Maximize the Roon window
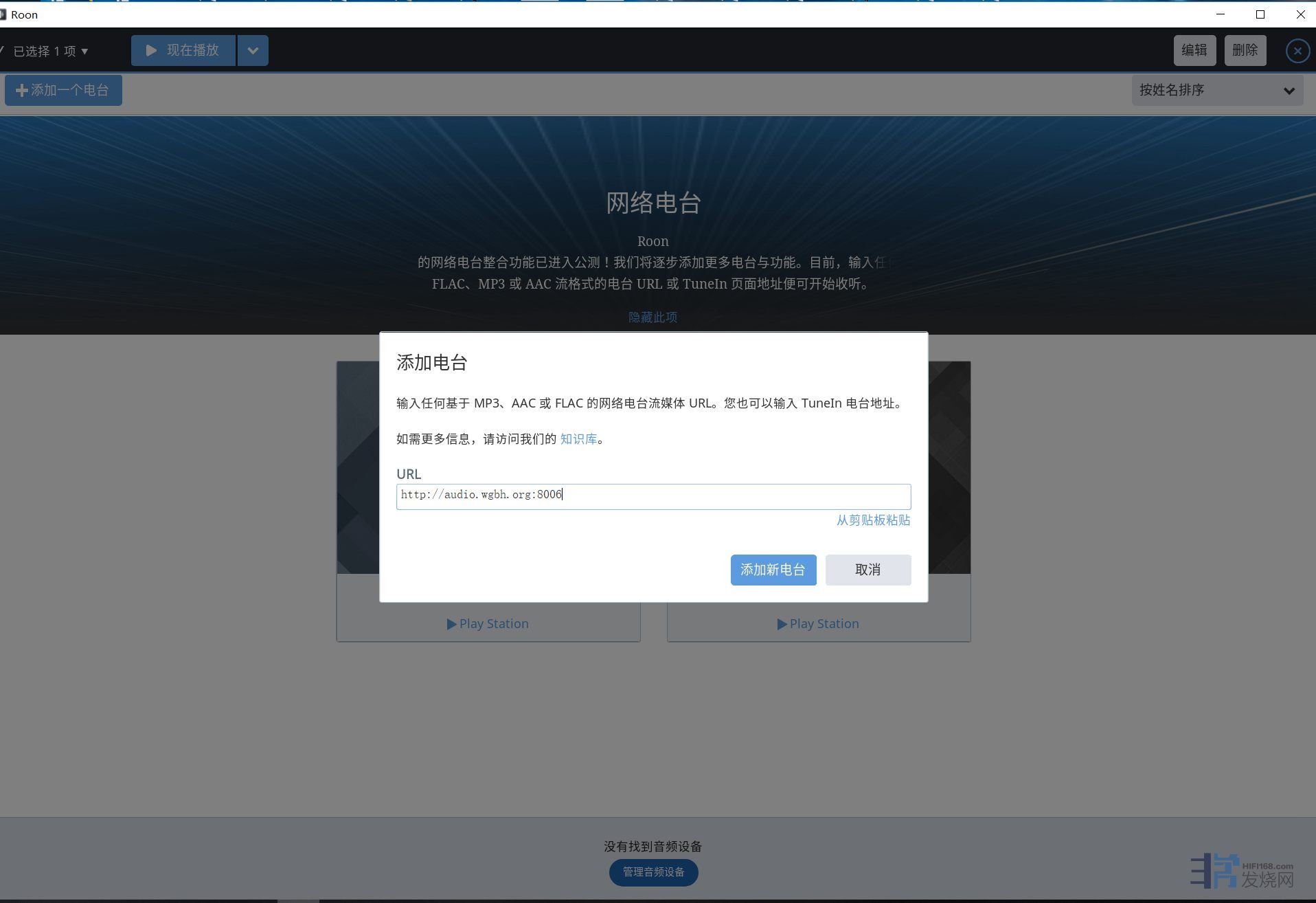Viewport: 1316px width, 903px height. click(x=1260, y=14)
